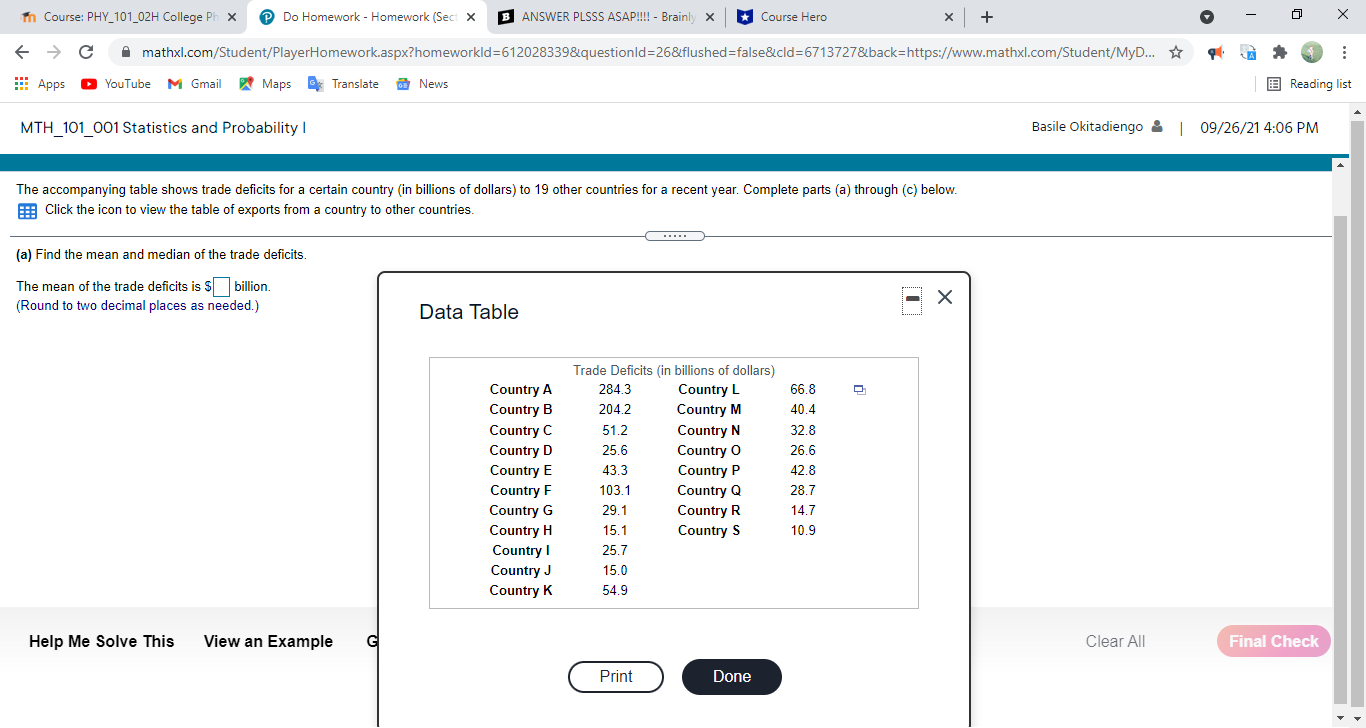Click the Country Q label
Screen dimensions: 1366x728
point(709,491)
